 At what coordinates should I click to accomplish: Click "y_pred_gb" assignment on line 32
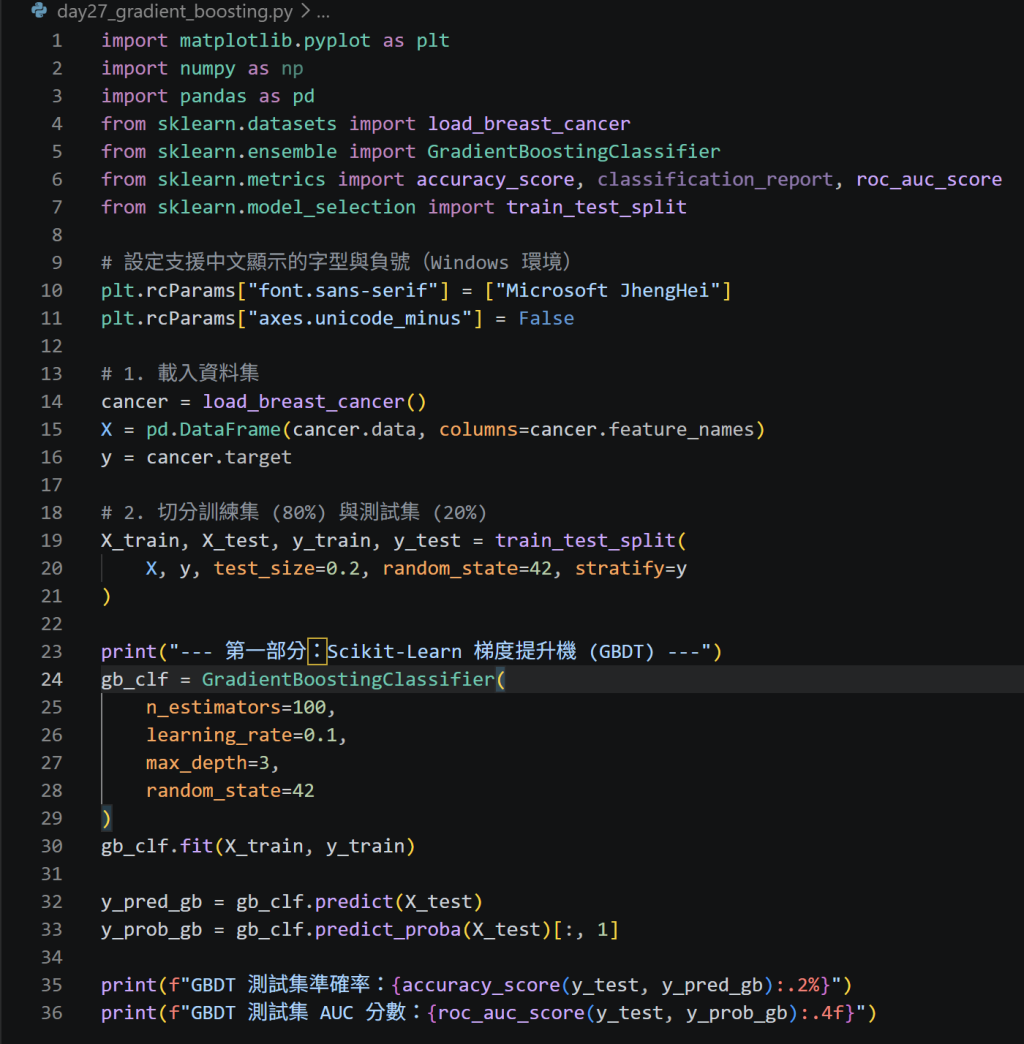151,902
